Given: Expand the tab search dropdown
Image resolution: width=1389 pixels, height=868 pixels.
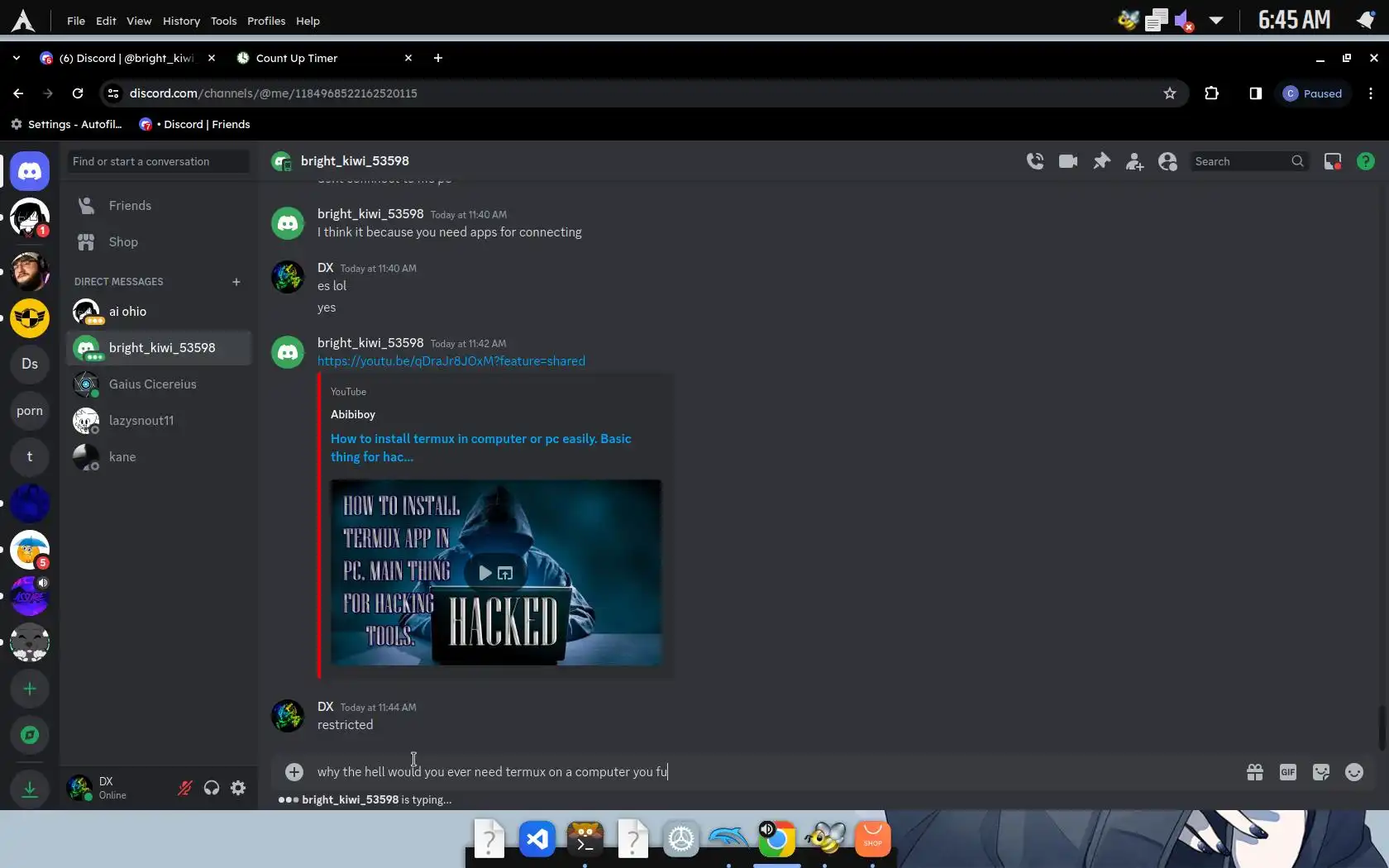Looking at the screenshot, I should pyautogui.click(x=17, y=58).
